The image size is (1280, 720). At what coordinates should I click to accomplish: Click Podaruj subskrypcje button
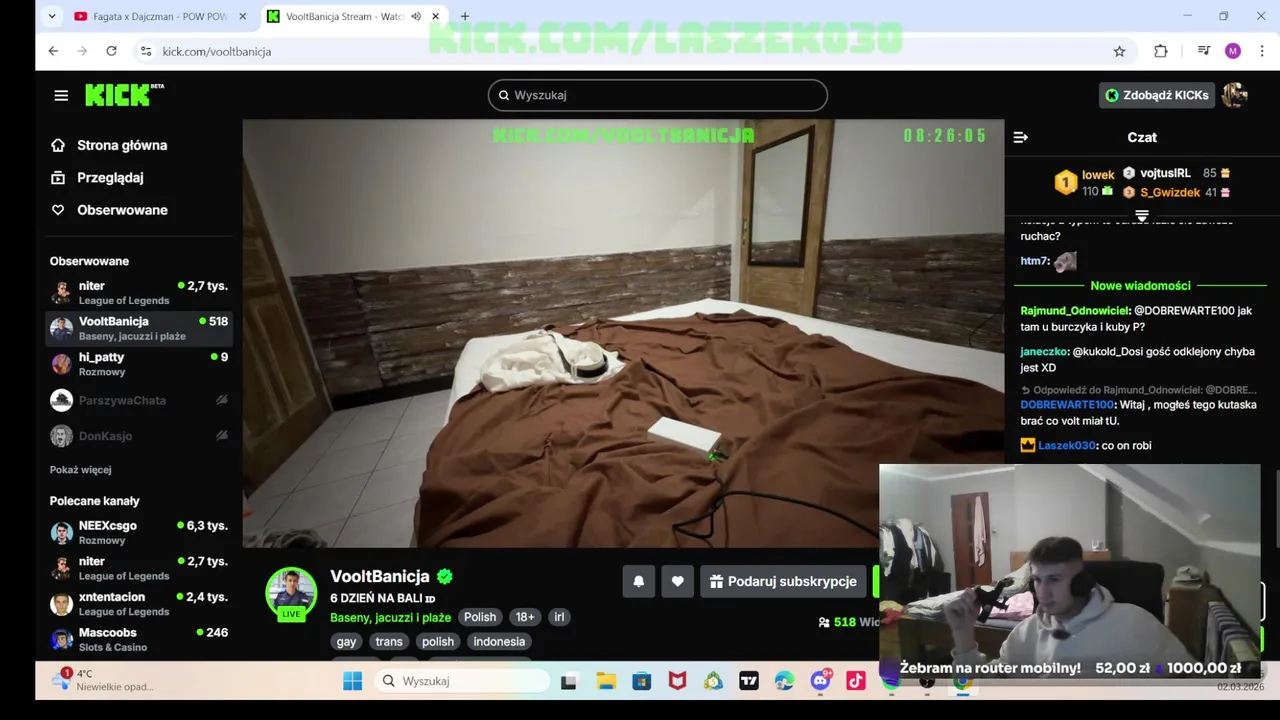click(x=784, y=581)
